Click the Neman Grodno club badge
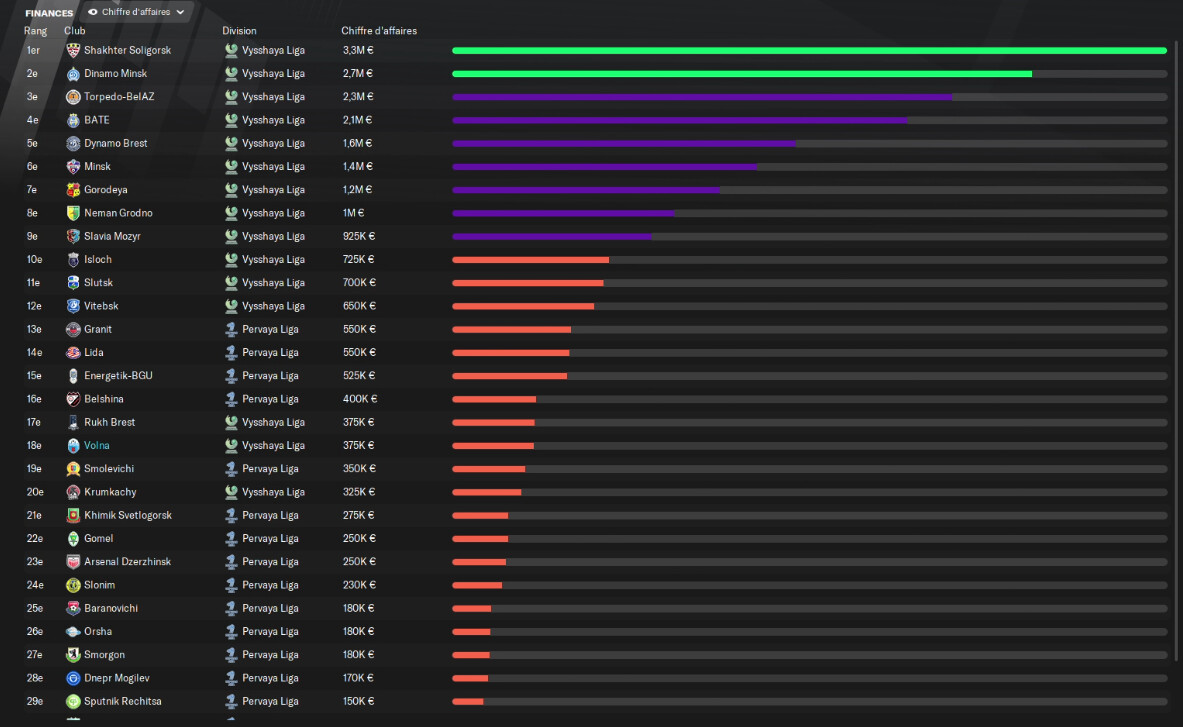 pyautogui.click(x=73, y=213)
